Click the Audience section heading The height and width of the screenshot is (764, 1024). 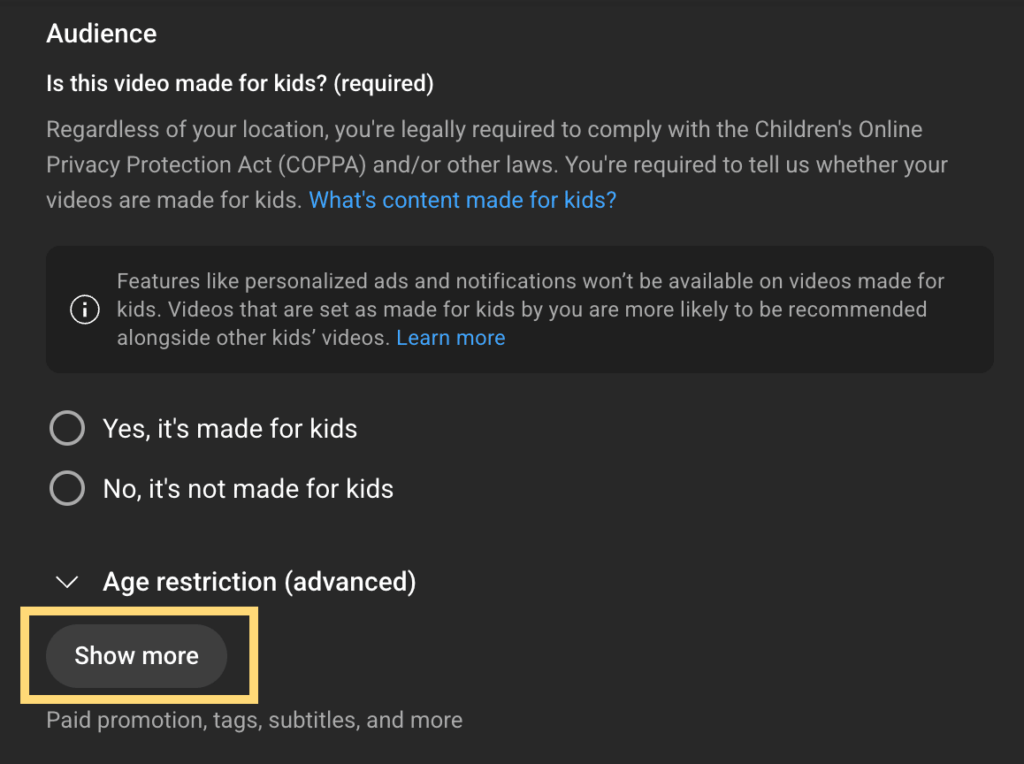(101, 33)
